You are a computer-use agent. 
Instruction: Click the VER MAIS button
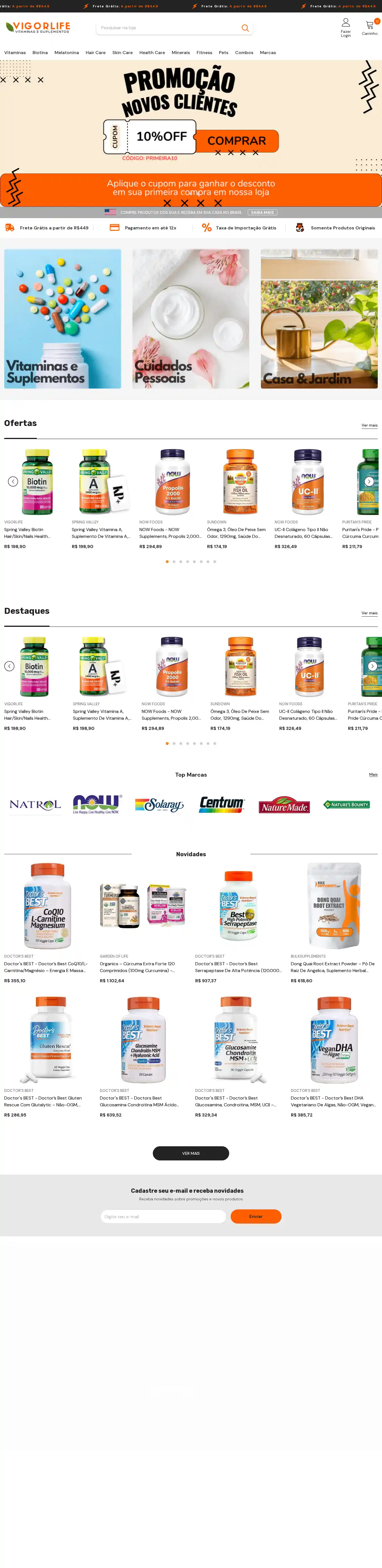pos(191,1153)
